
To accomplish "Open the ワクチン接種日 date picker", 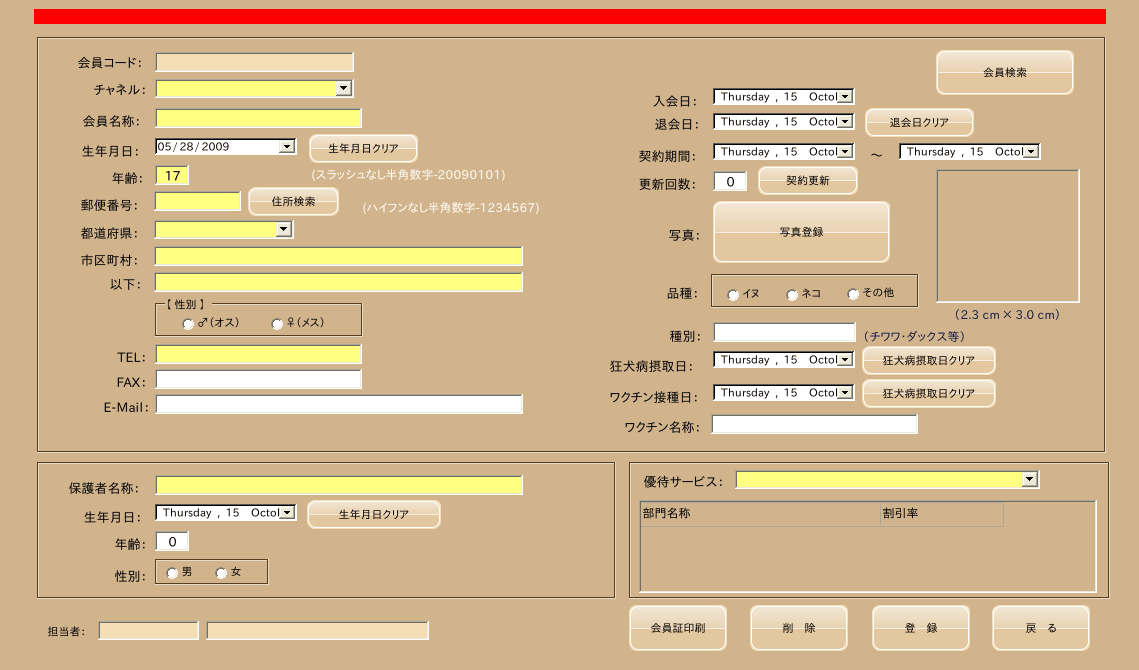I will point(845,393).
